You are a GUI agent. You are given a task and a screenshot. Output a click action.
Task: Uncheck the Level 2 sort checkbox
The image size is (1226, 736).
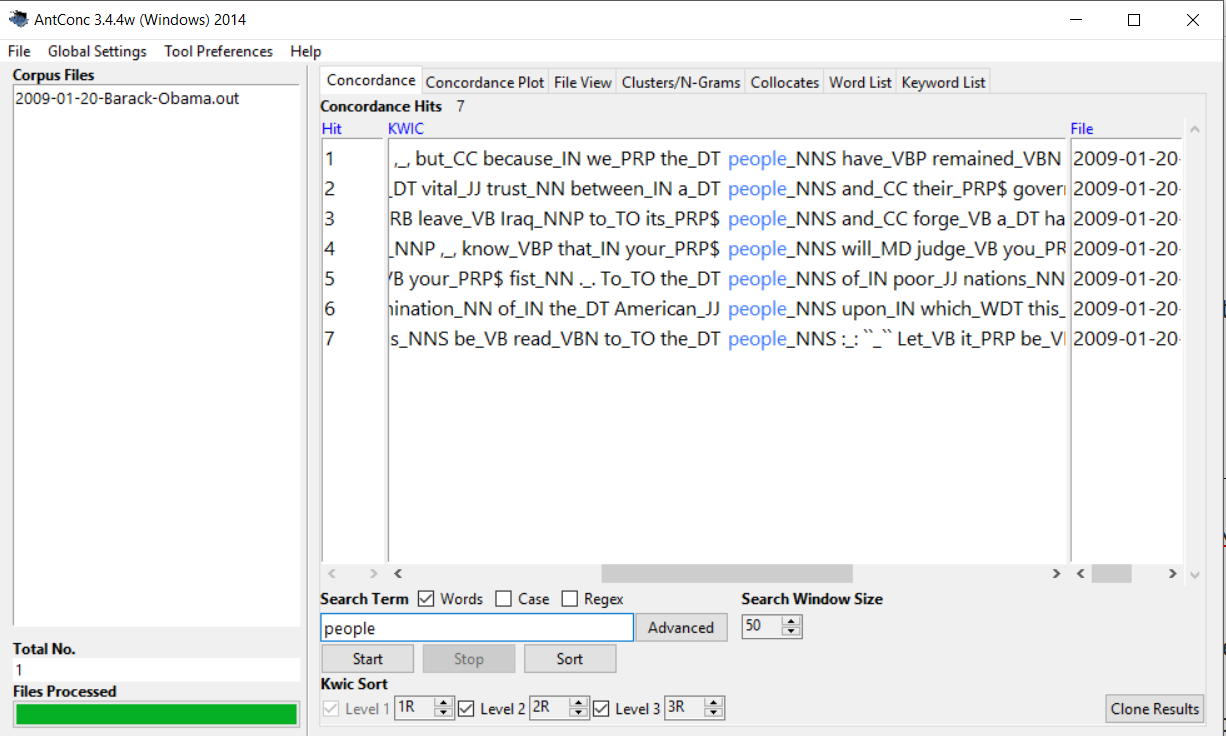coord(466,708)
